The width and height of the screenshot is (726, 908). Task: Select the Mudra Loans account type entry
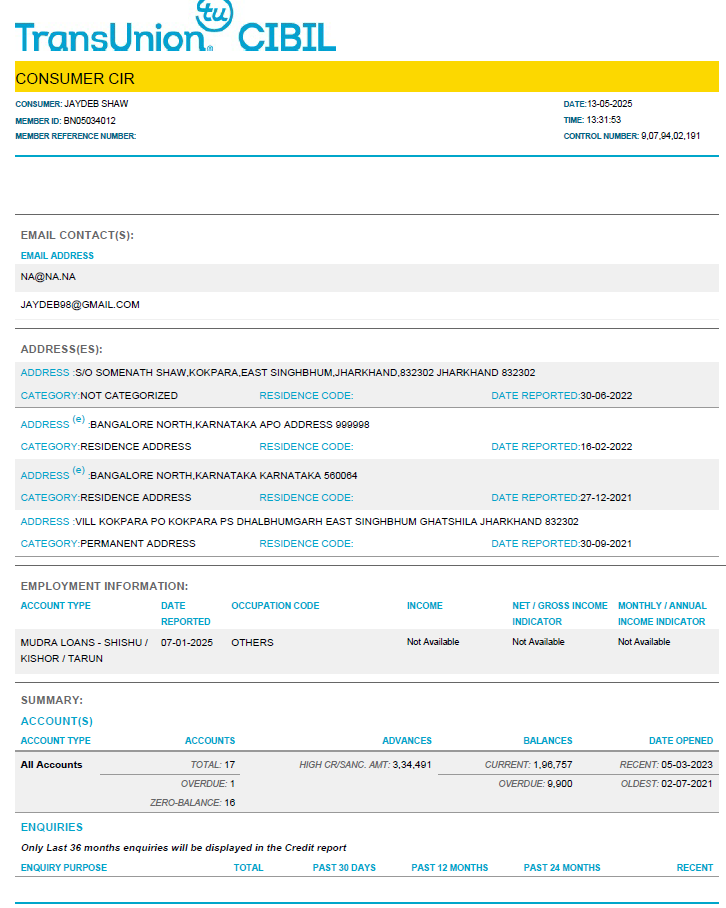84,650
